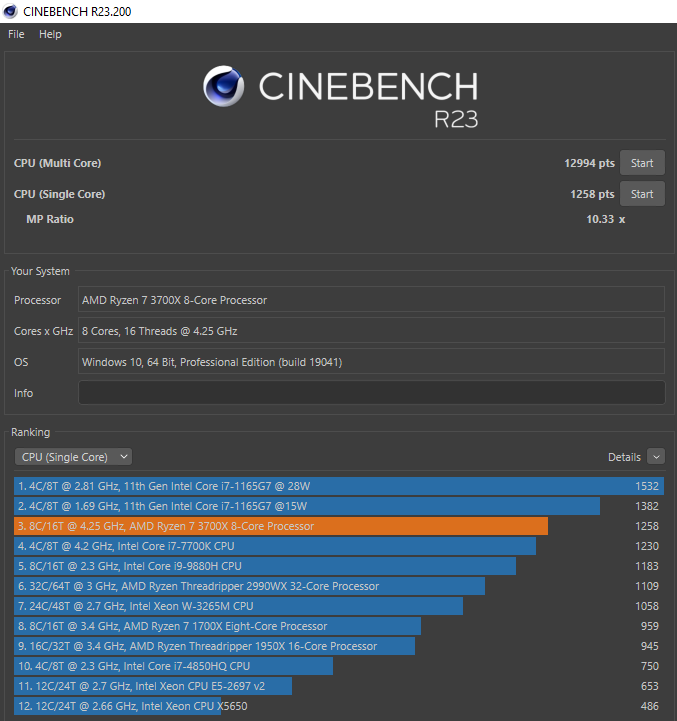Expand the Details chevron in Ranking

tap(656, 457)
